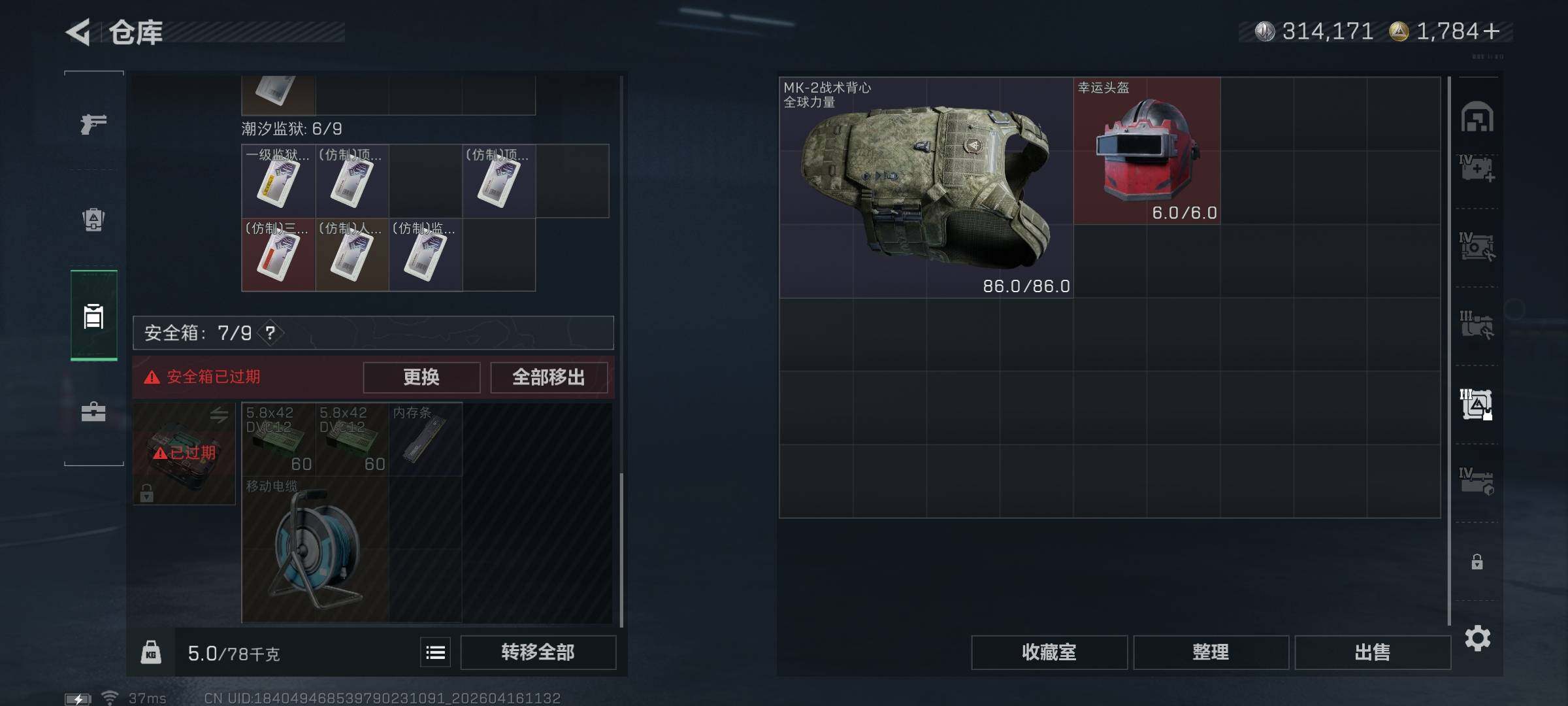This screenshot has height=706, width=1568.
Task: Select the backpack equipment sidebar icon
Action: pyautogui.click(x=93, y=220)
